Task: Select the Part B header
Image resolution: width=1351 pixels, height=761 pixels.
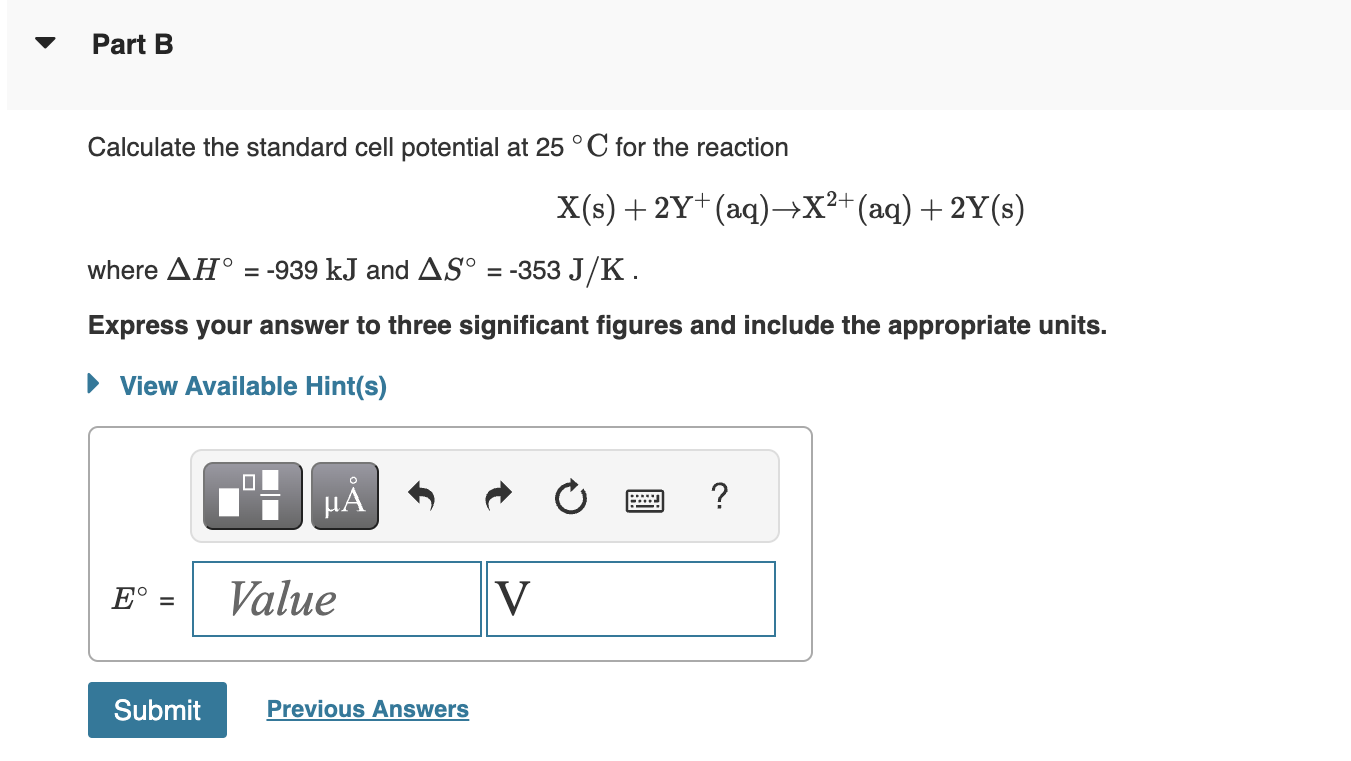Action: (x=132, y=44)
